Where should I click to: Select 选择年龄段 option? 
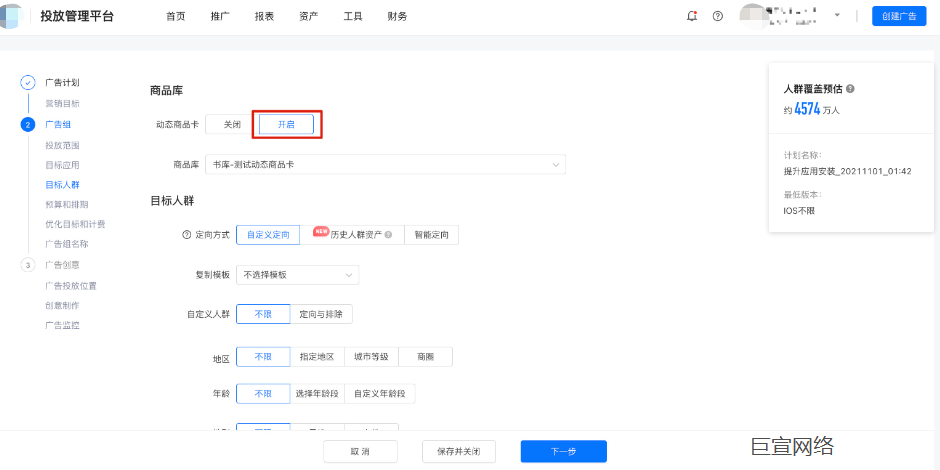pyautogui.click(x=317, y=394)
